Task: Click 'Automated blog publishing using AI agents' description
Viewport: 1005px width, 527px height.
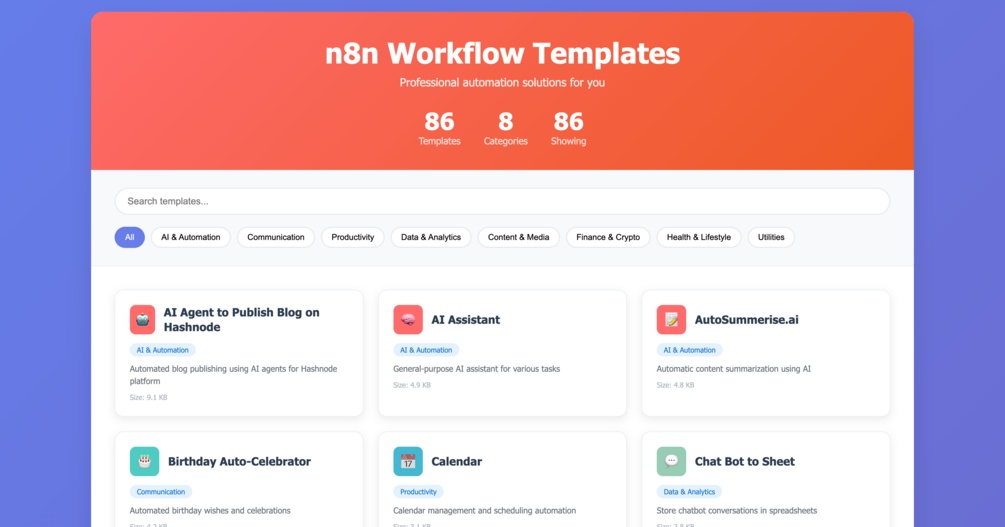Action: pos(233,374)
